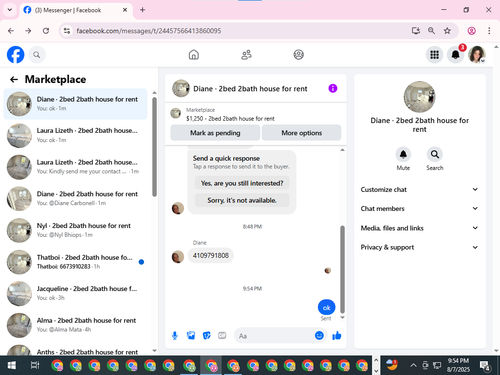Open the browser zoom magnifier icon

coord(431,31)
